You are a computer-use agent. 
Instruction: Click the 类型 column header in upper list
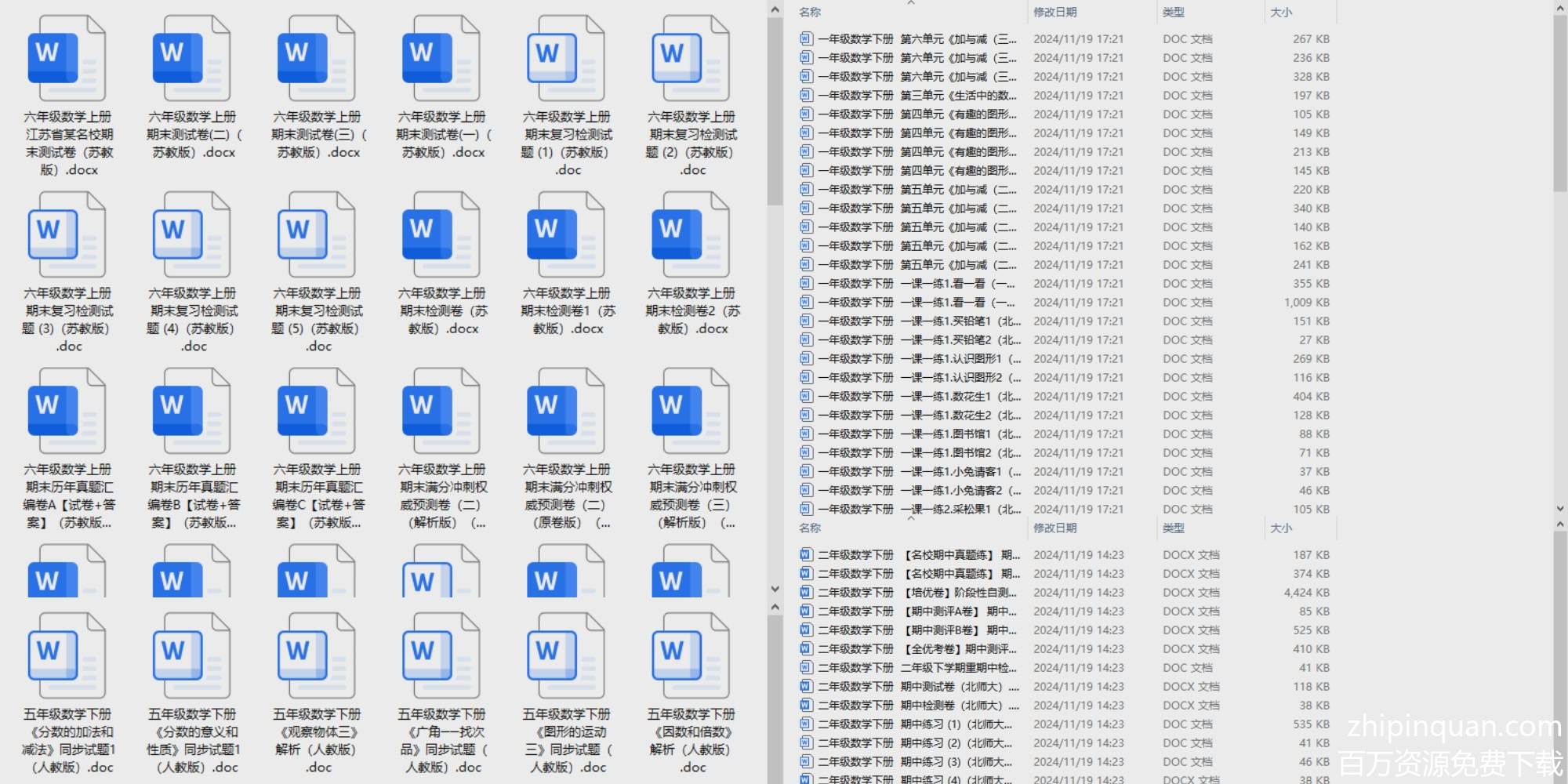(x=1173, y=12)
